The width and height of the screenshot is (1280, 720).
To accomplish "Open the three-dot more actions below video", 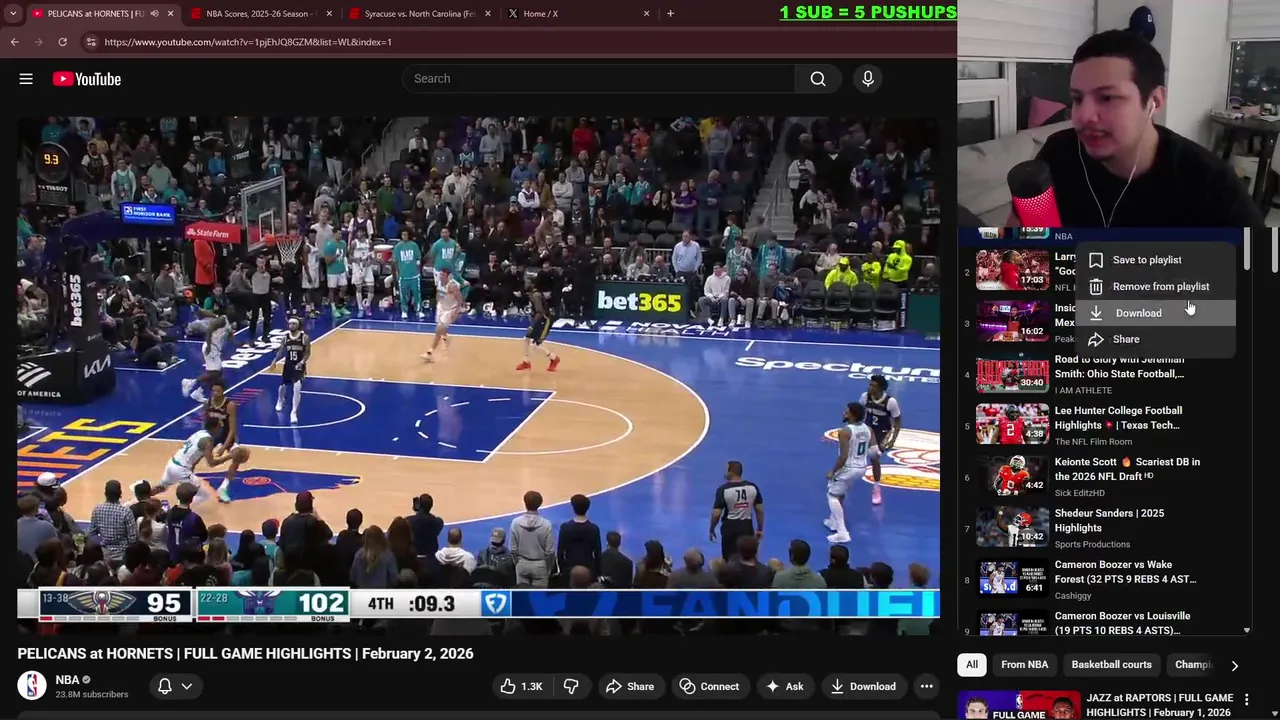I will (x=927, y=686).
